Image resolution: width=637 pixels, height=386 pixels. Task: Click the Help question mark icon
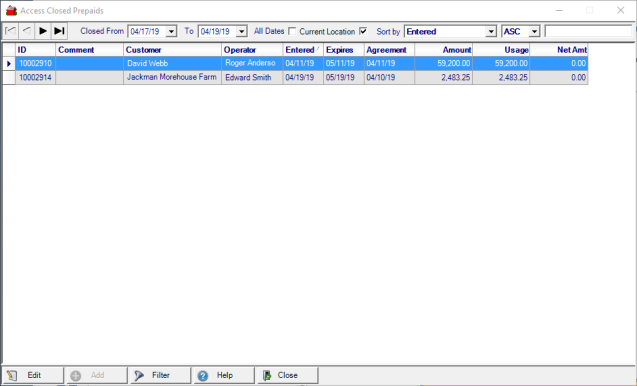[203, 376]
